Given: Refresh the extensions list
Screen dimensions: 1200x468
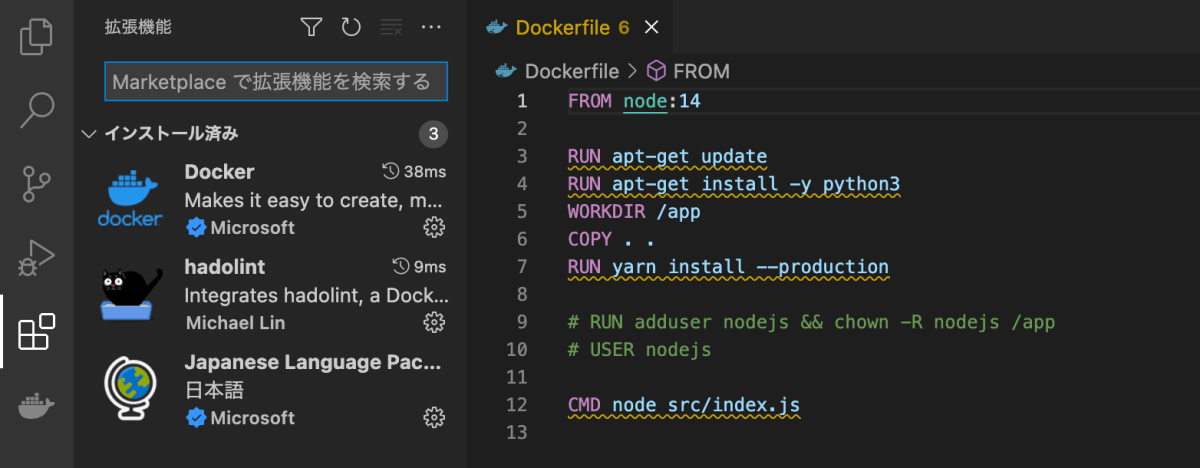Looking at the screenshot, I should 351,28.
